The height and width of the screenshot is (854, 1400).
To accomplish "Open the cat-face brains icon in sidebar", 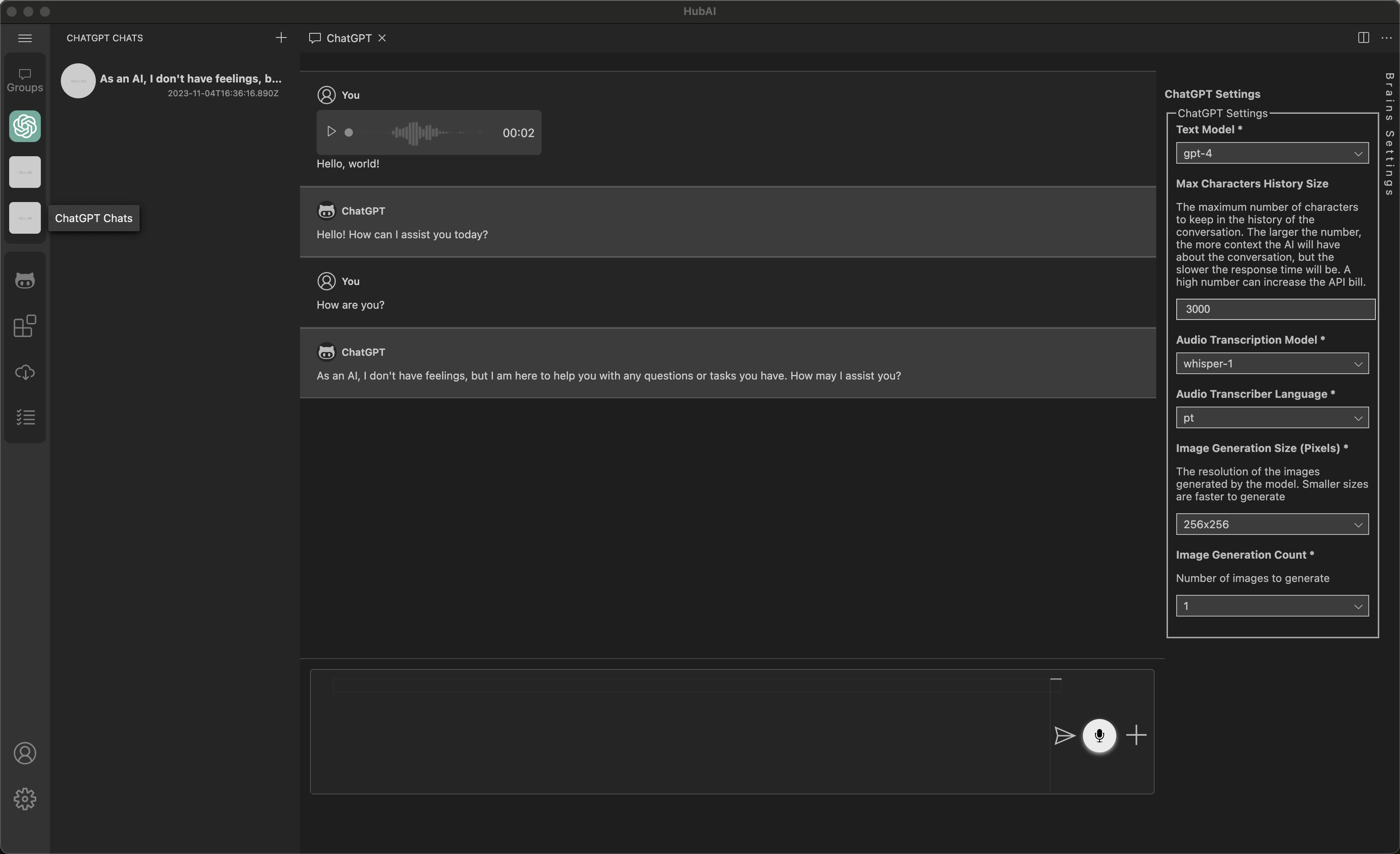I will (25, 280).
